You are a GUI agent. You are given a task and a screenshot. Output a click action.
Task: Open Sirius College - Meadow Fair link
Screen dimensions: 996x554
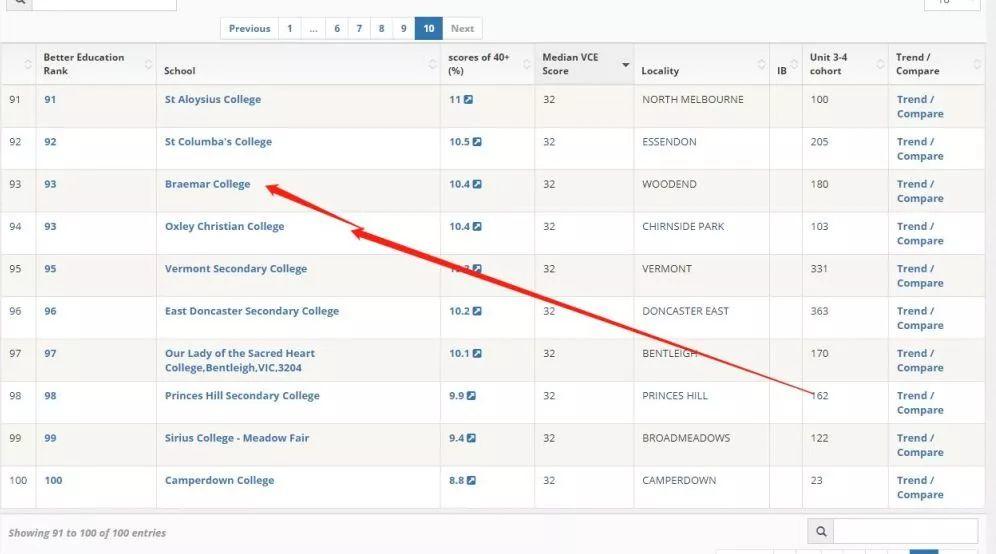pyautogui.click(x=237, y=438)
